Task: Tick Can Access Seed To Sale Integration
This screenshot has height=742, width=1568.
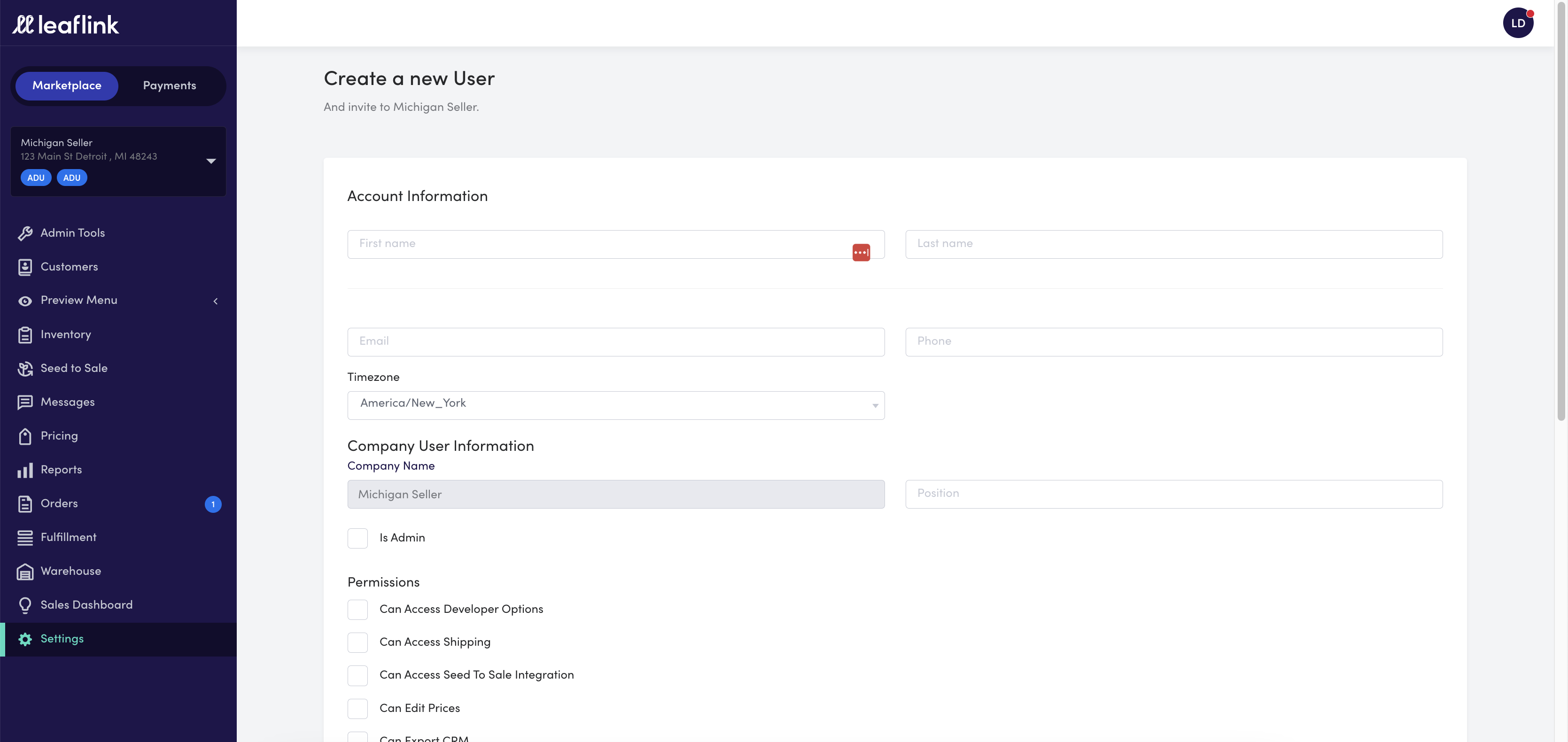Action: coord(358,675)
